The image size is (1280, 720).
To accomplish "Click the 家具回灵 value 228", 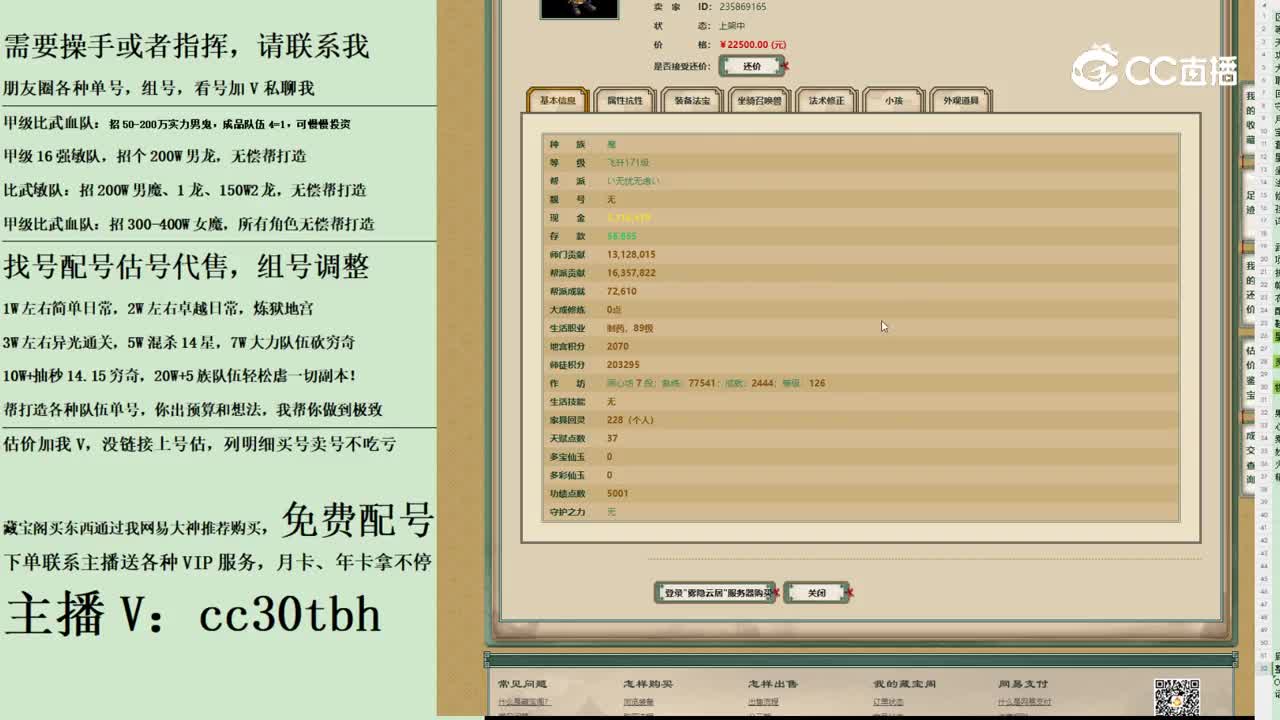I will [630, 420].
